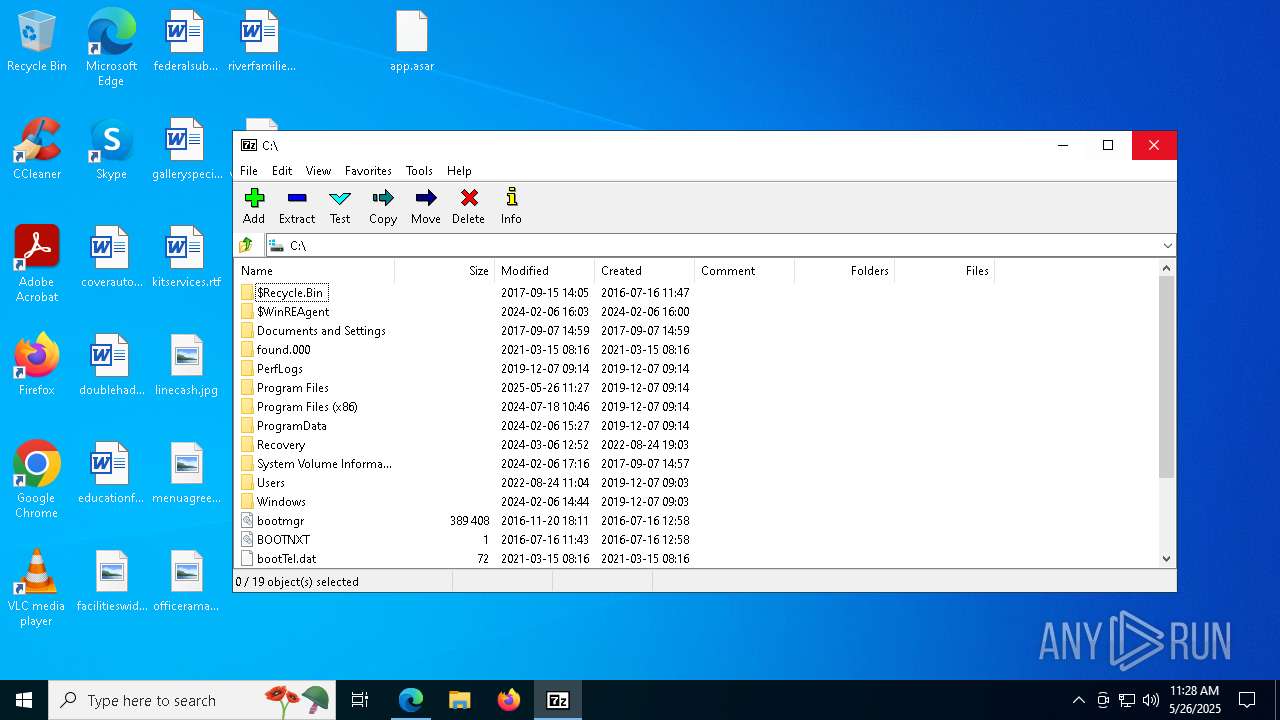Click the kitservices.rtf desktop document
The height and width of the screenshot is (720, 1280).
click(186, 257)
